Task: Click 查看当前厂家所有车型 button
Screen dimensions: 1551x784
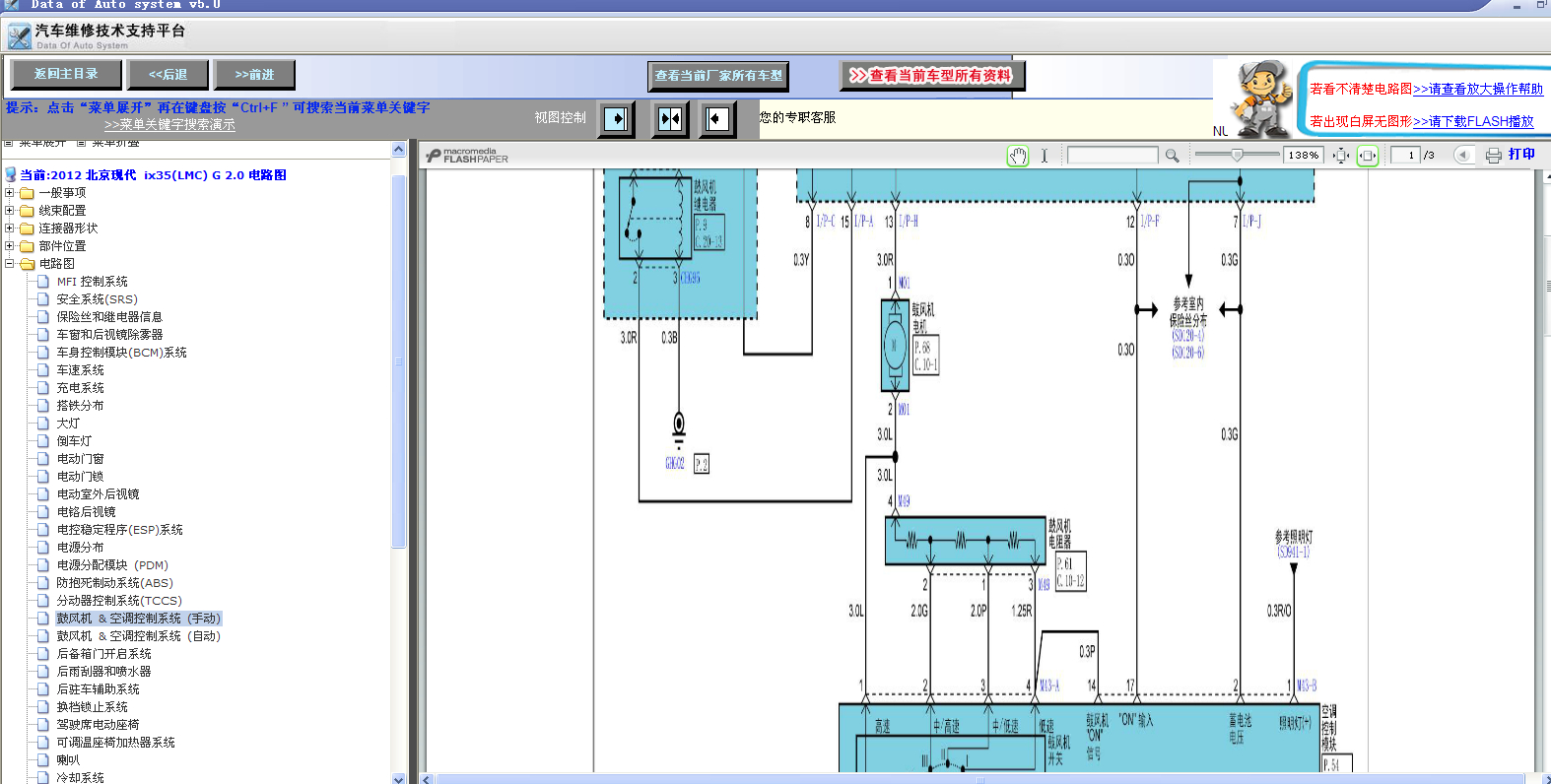Action: click(x=718, y=76)
